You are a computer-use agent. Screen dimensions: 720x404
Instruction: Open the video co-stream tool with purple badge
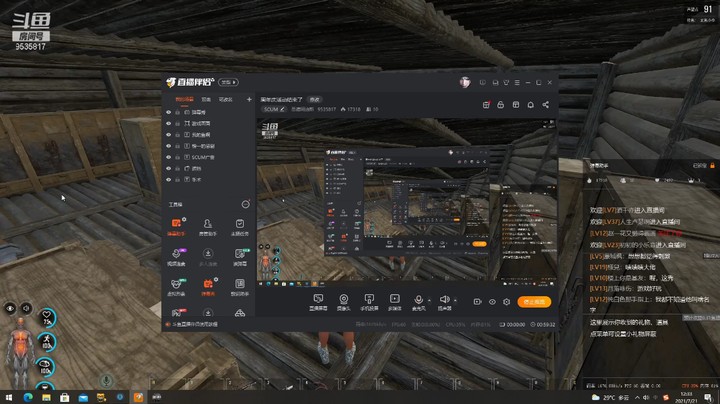pyautogui.click(x=176, y=257)
